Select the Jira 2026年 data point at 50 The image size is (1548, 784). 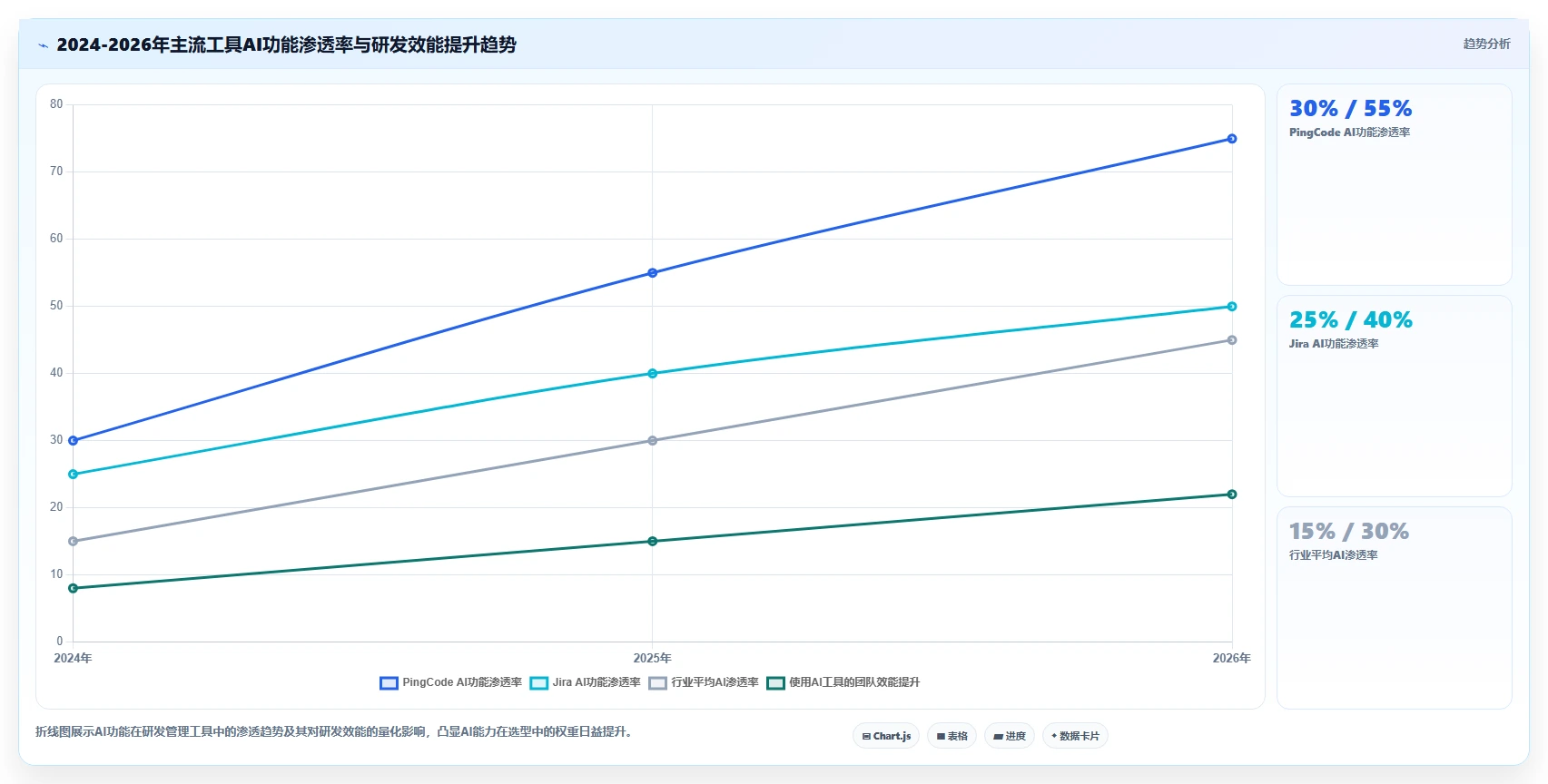coord(1232,307)
